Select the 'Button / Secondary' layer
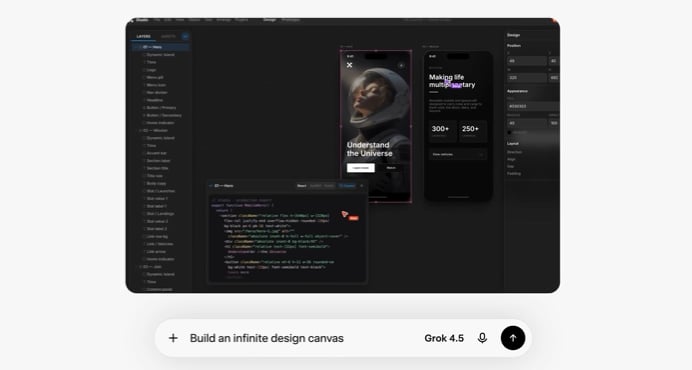 pos(164,115)
